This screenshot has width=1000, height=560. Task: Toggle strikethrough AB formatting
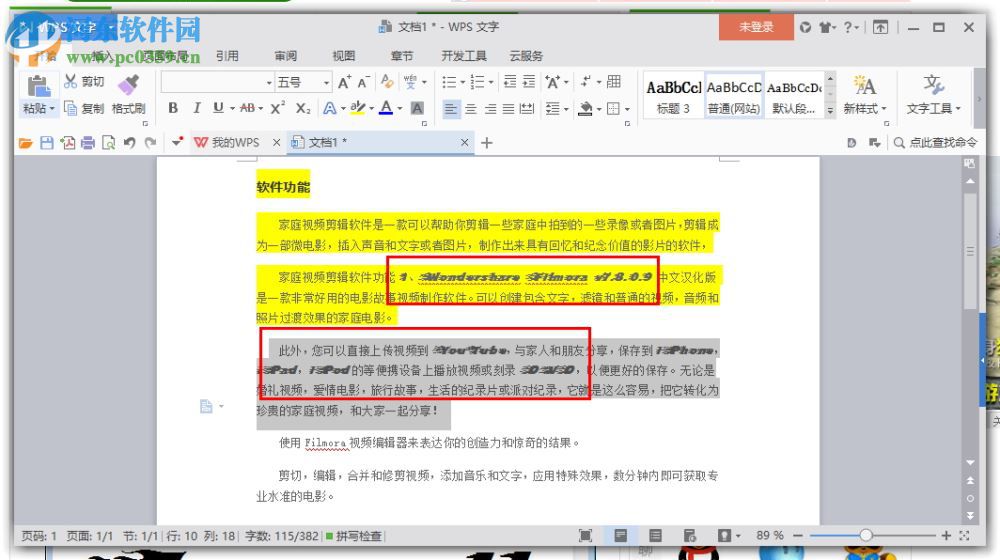tap(247, 108)
